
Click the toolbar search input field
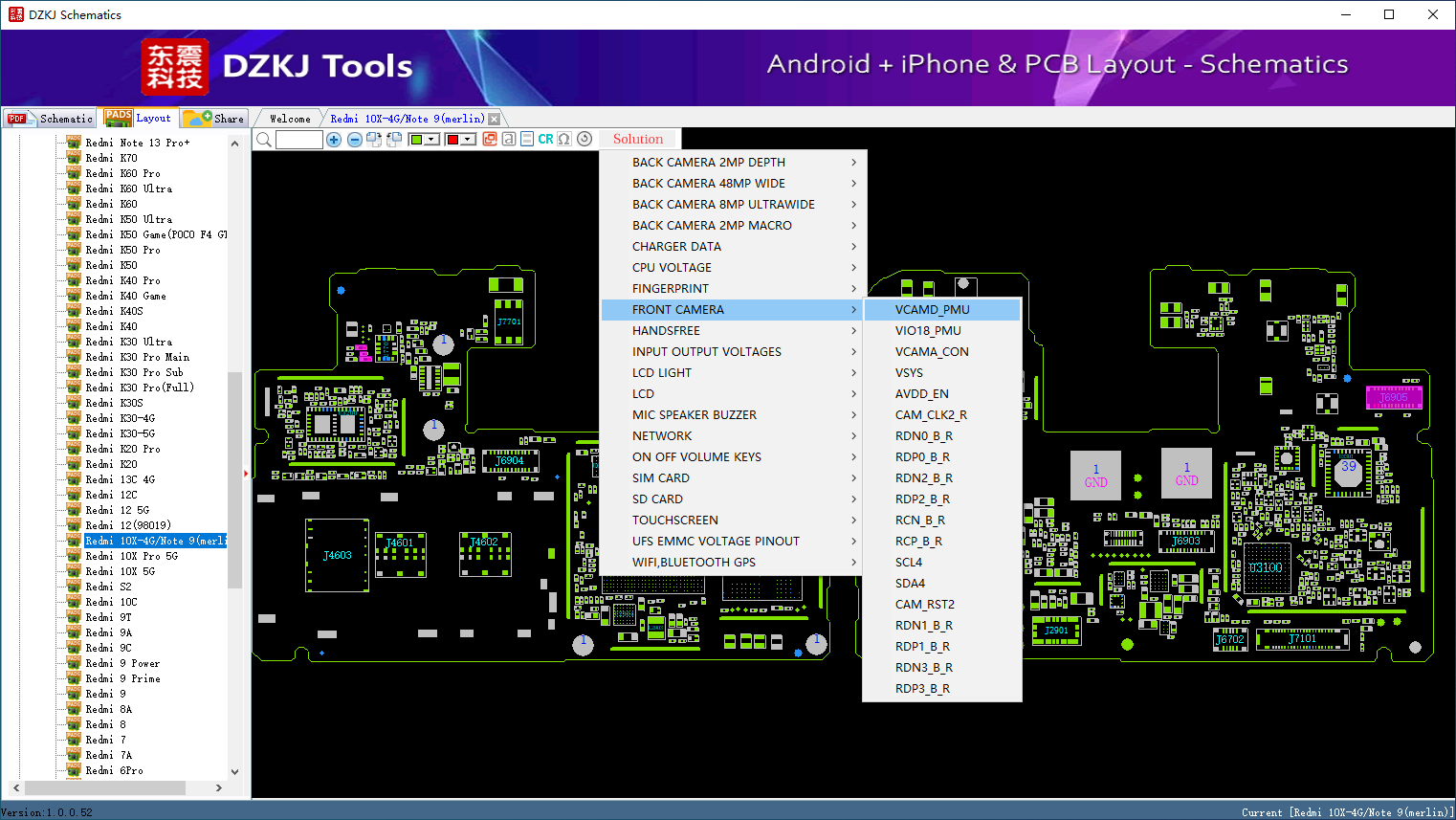[x=299, y=140]
